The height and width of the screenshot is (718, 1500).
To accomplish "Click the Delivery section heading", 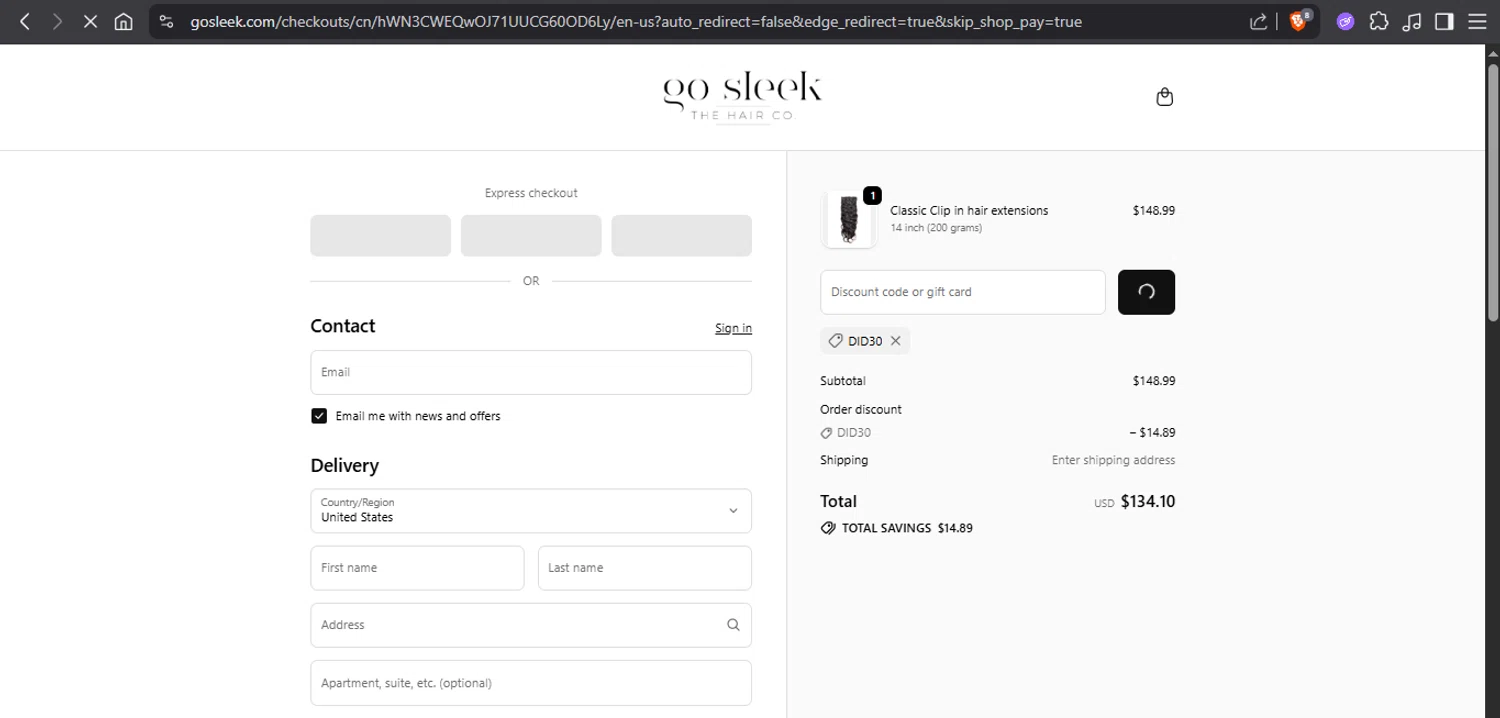I will tap(345, 466).
